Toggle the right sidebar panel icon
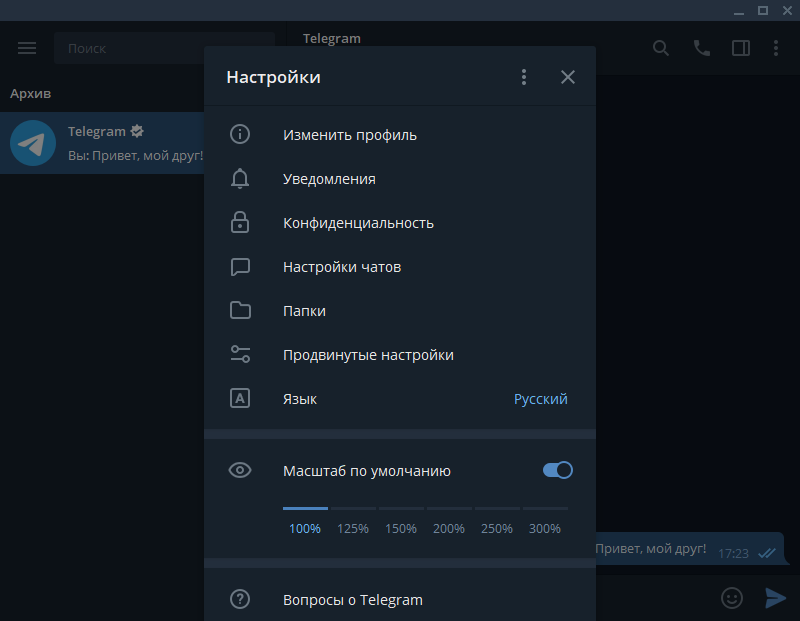Image resolution: width=800 pixels, height=621 pixels. 741,48
